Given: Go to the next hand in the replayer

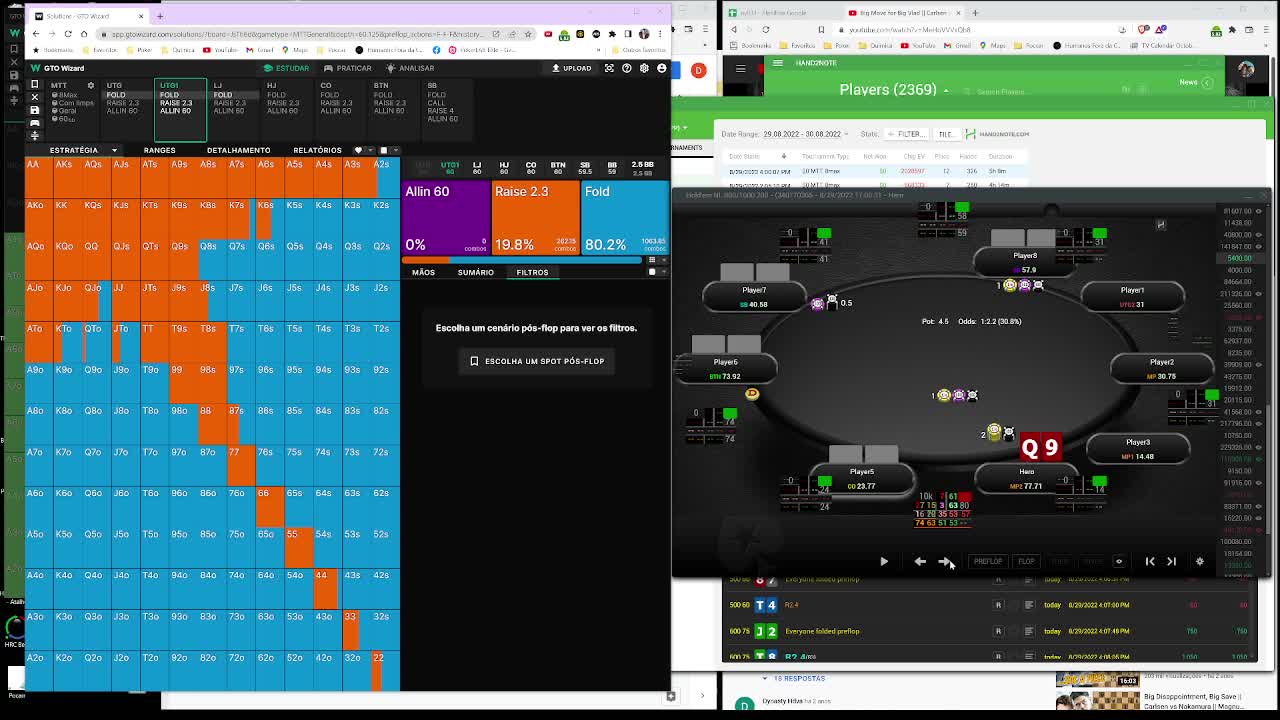Looking at the screenshot, I should coord(1172,562).
